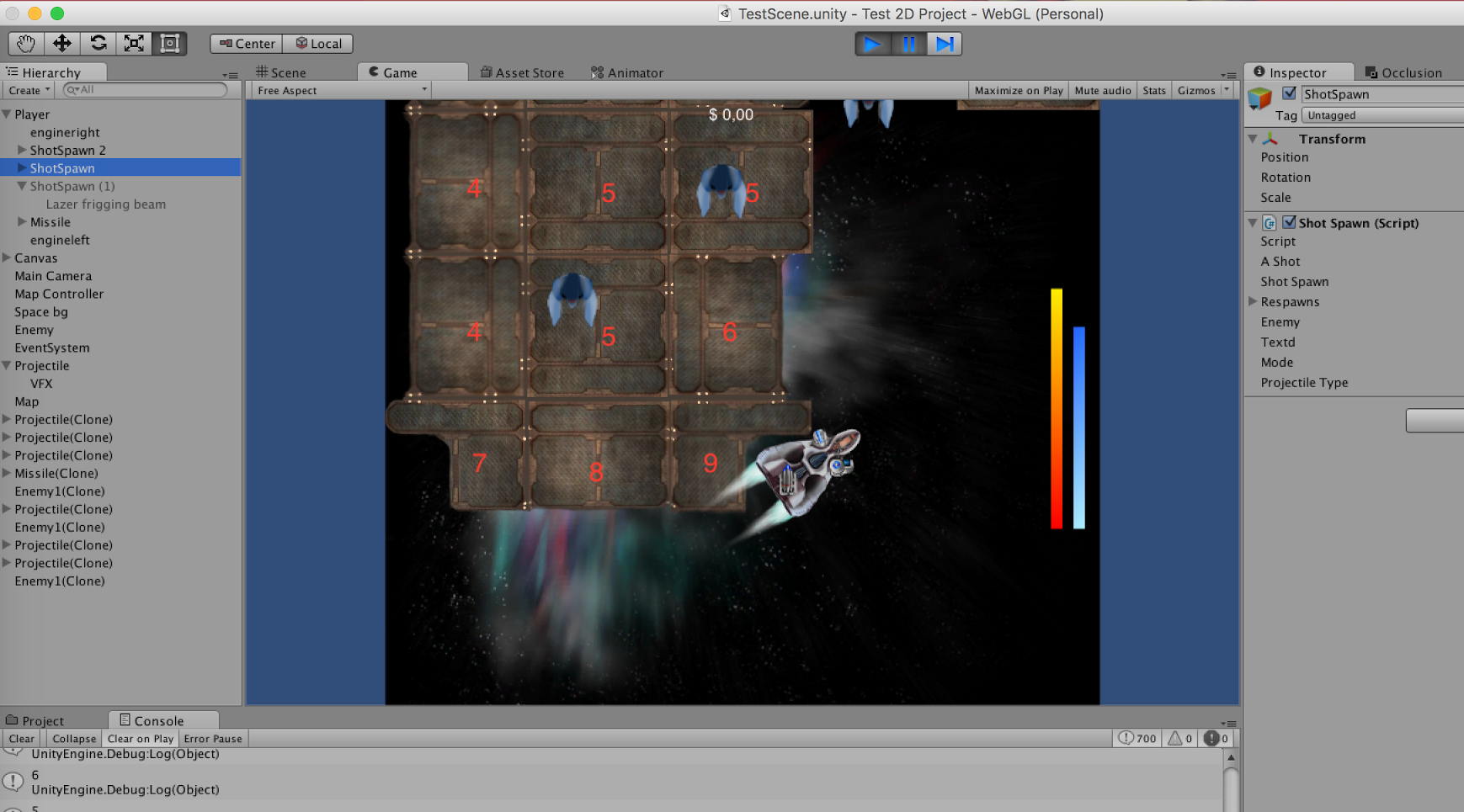Pause the running game

[908, 44]
